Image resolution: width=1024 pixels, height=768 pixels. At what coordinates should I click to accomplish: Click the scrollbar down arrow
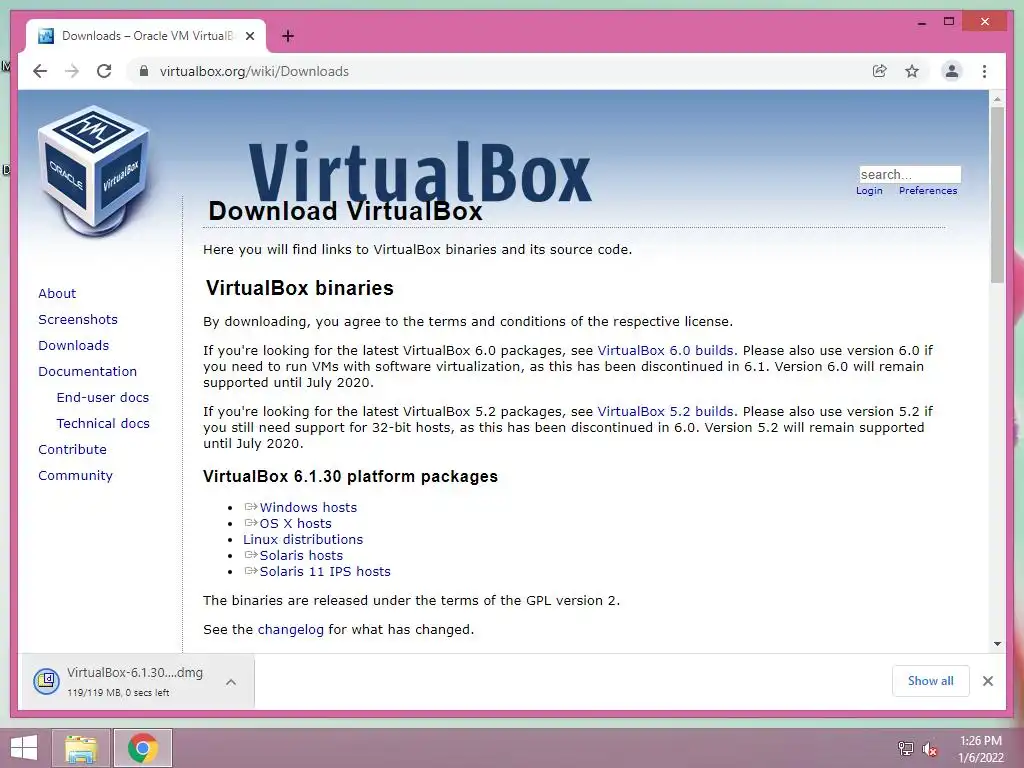point(997,643)
